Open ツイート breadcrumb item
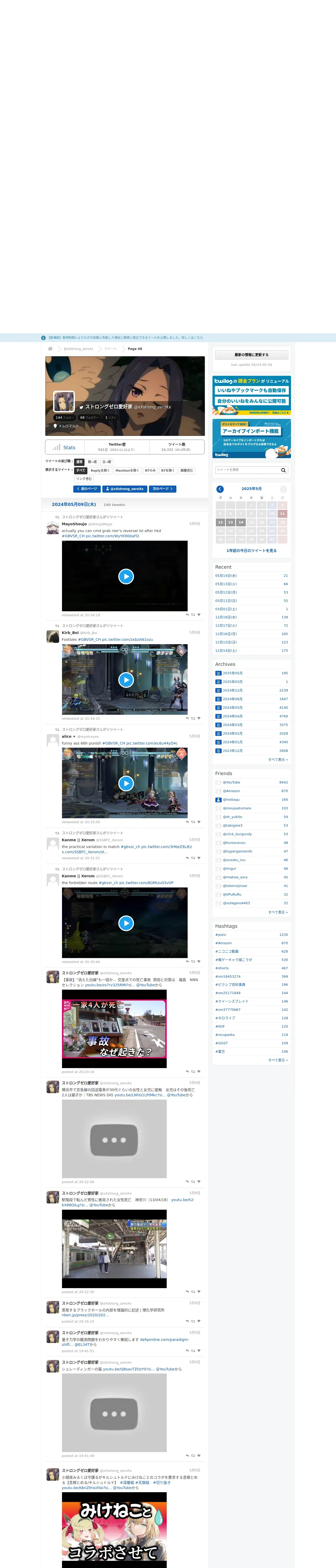The height and width of the screenshot is (1568, 336). point(110,349)
